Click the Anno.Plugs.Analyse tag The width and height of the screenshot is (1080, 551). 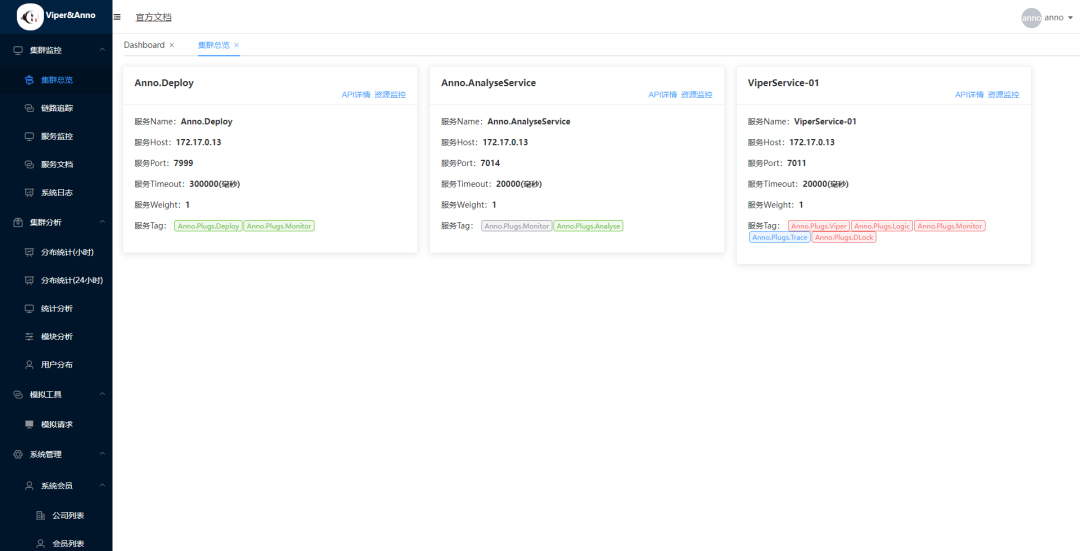point(588,226)
